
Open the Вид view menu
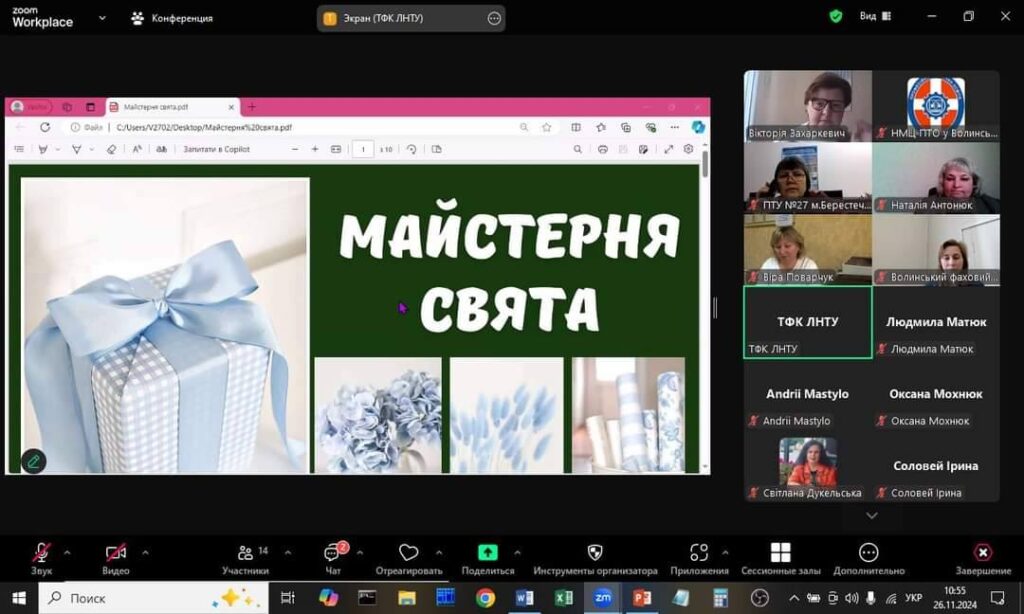tap(875, 17)
